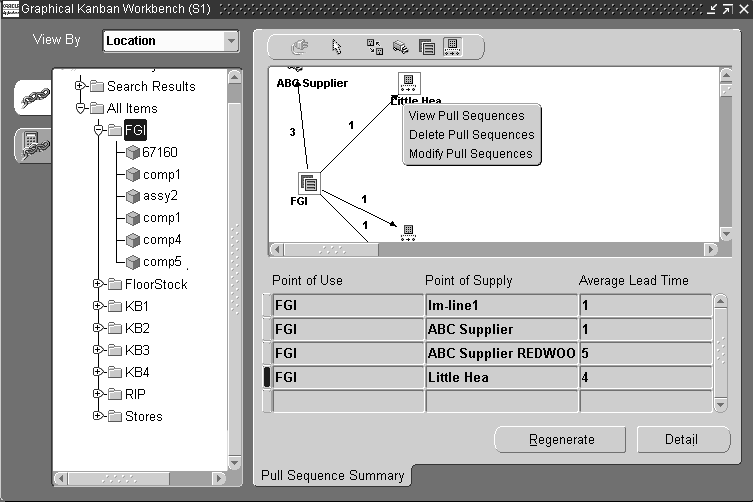Click the diagram vertical scroll down arrow
753x502 pixels.
tap(726, 234)
